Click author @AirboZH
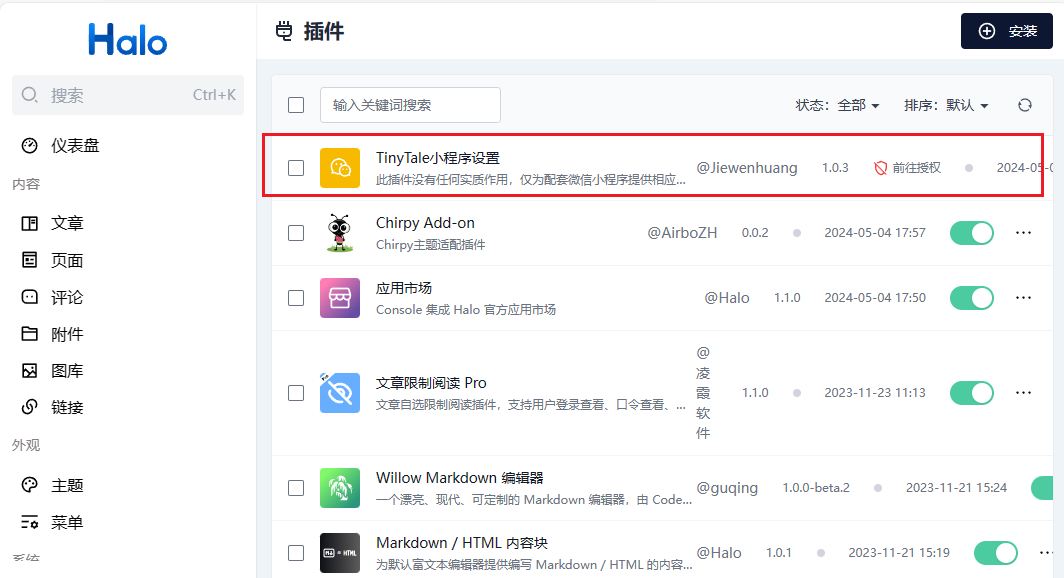 [682, 233]
